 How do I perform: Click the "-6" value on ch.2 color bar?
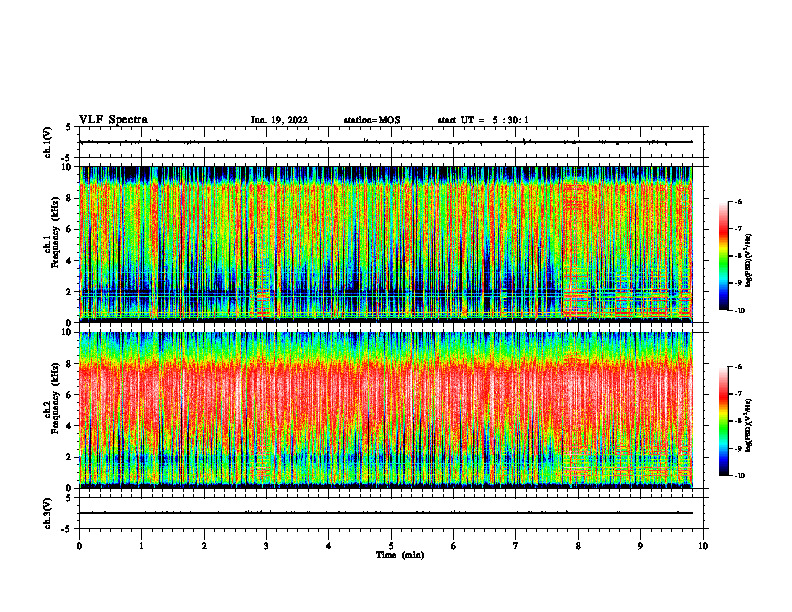(738, 367)
